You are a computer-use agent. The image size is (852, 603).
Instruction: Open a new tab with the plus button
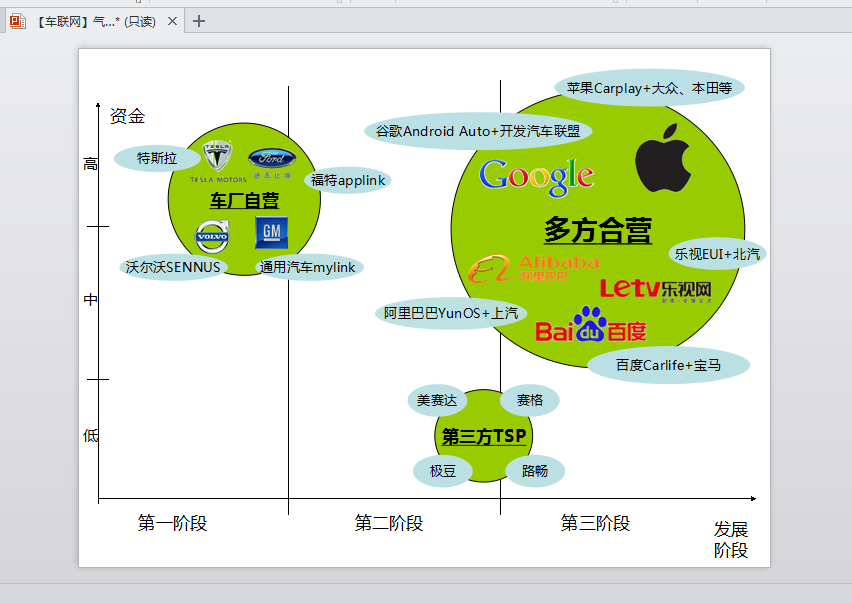click(x=199, y=21)
